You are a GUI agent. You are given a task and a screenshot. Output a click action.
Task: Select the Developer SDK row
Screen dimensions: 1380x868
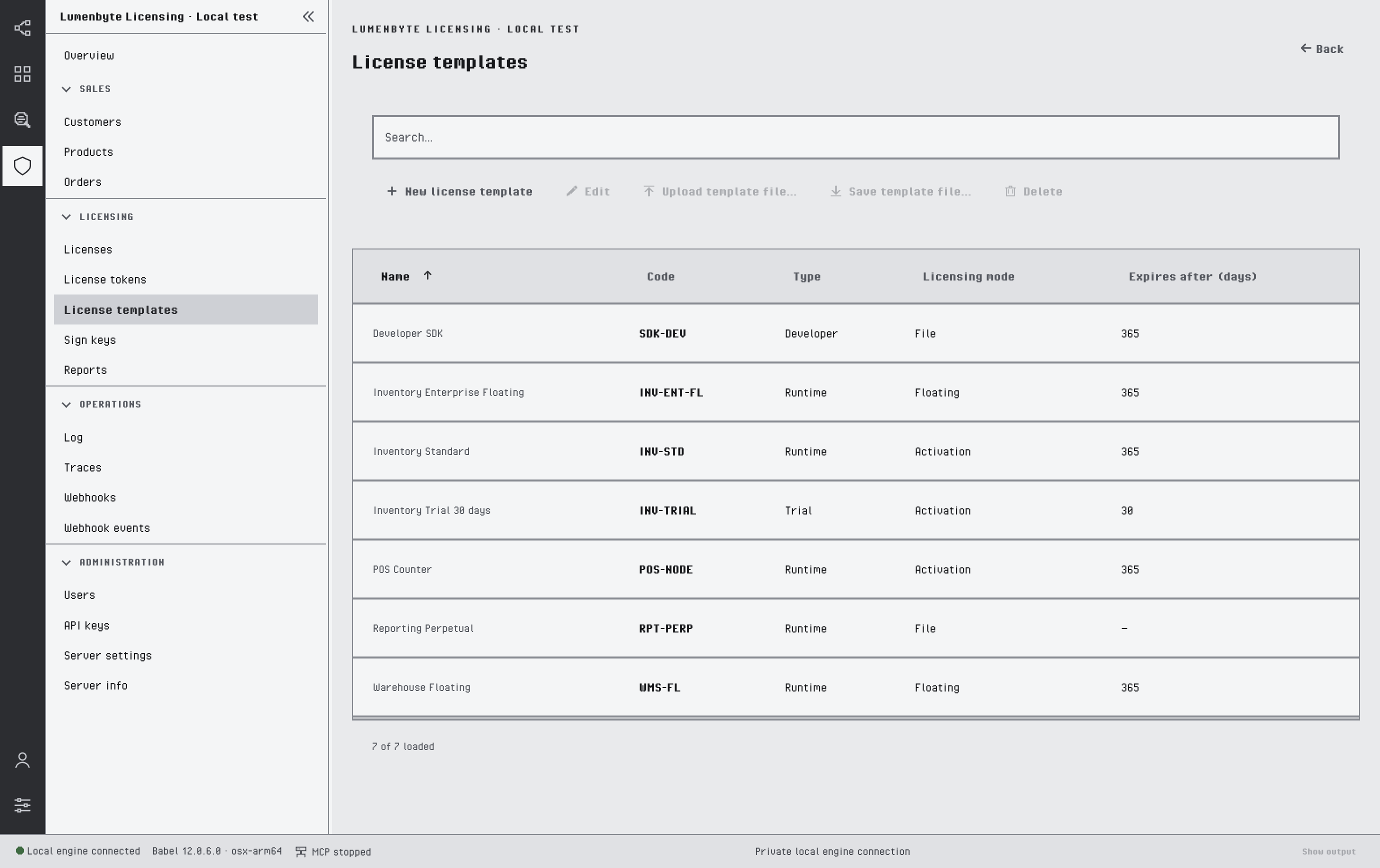(x=855, y=333)
